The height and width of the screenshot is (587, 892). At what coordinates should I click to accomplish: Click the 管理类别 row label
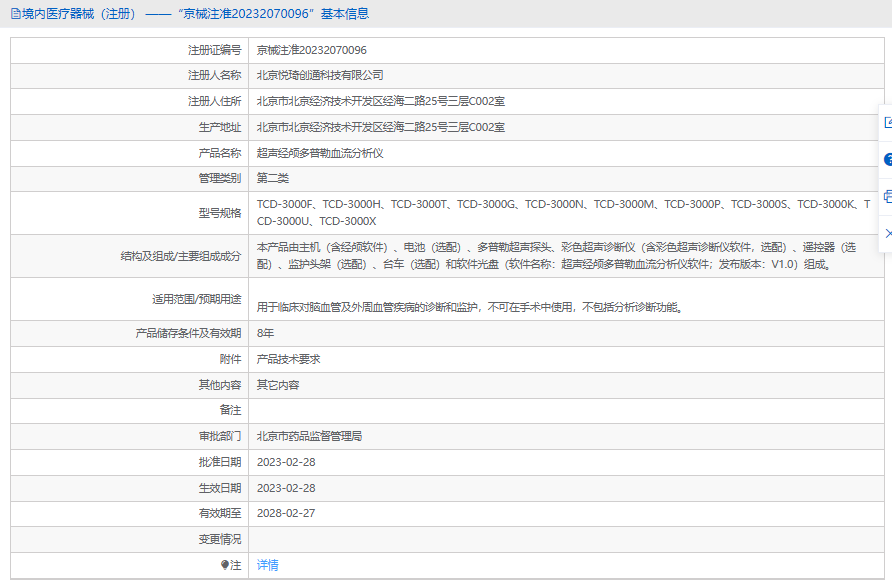coord(220,178)
